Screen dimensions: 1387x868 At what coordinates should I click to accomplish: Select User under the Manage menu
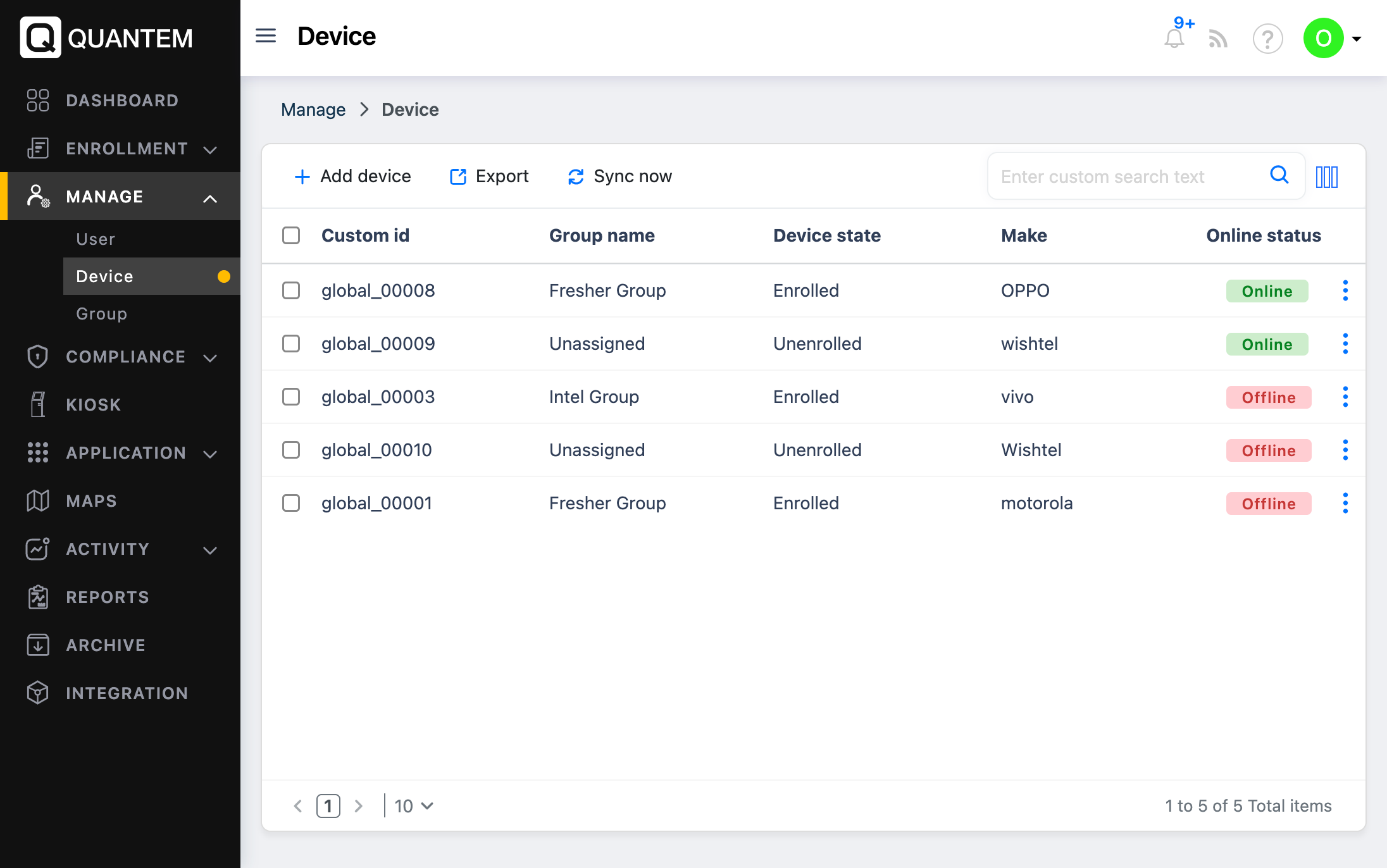pos(95,239)
